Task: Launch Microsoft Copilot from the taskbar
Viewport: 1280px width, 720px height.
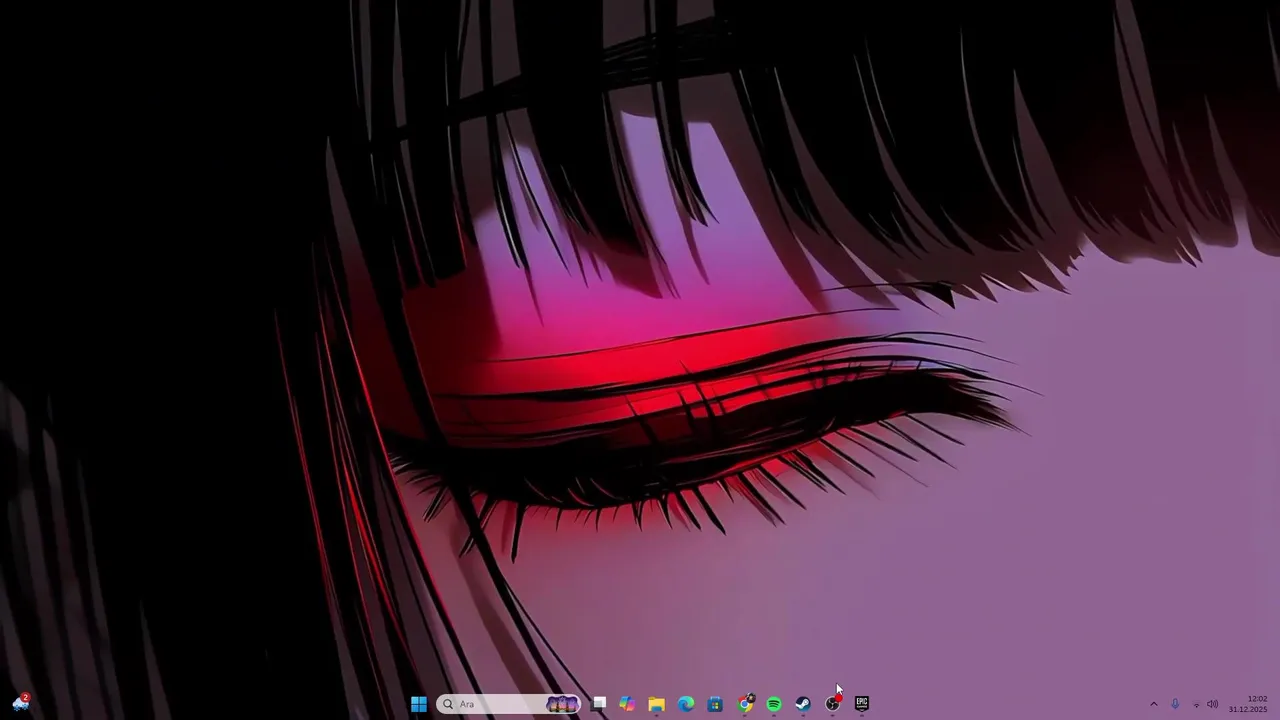Action: click(627, 704)
